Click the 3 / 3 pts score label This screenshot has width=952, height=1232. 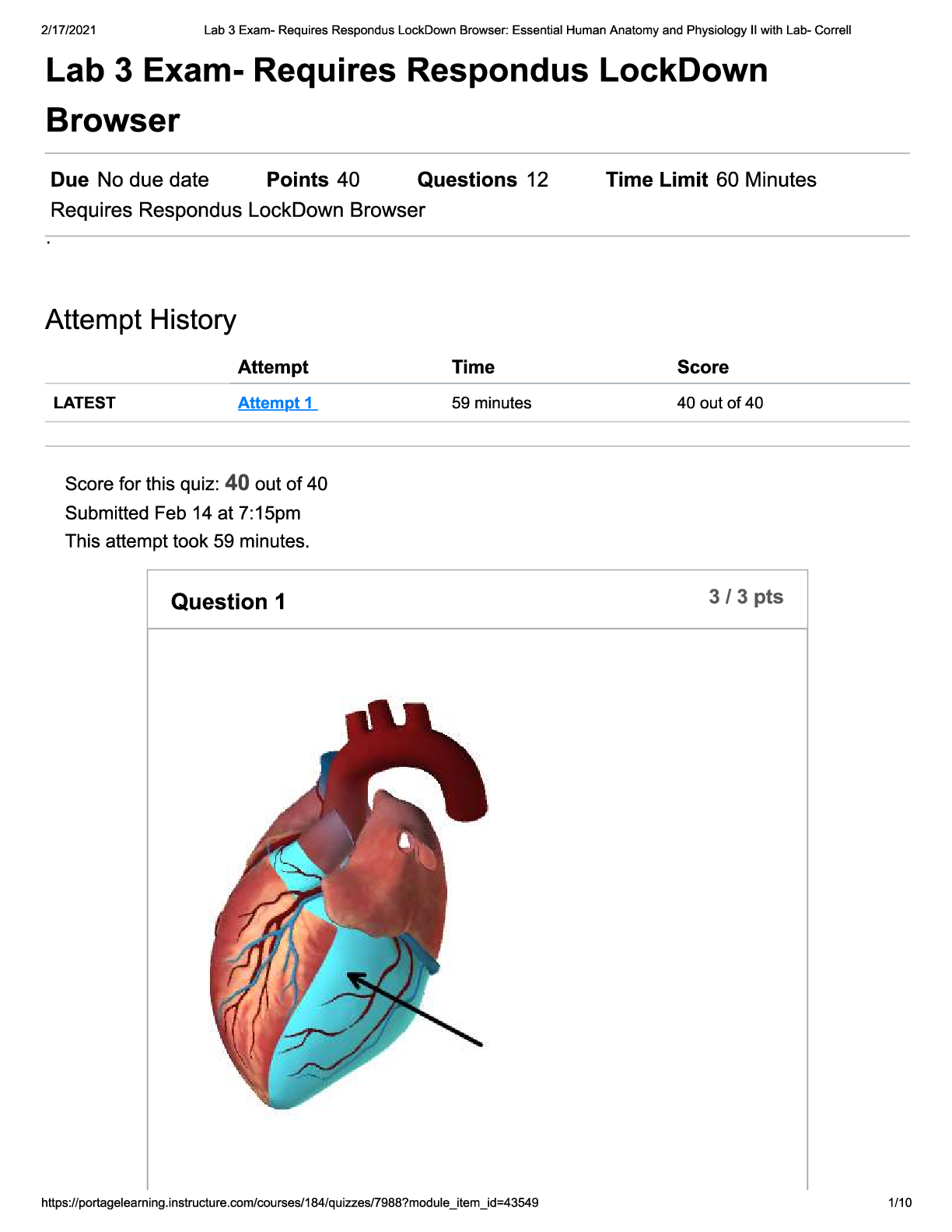pos(745,597)
